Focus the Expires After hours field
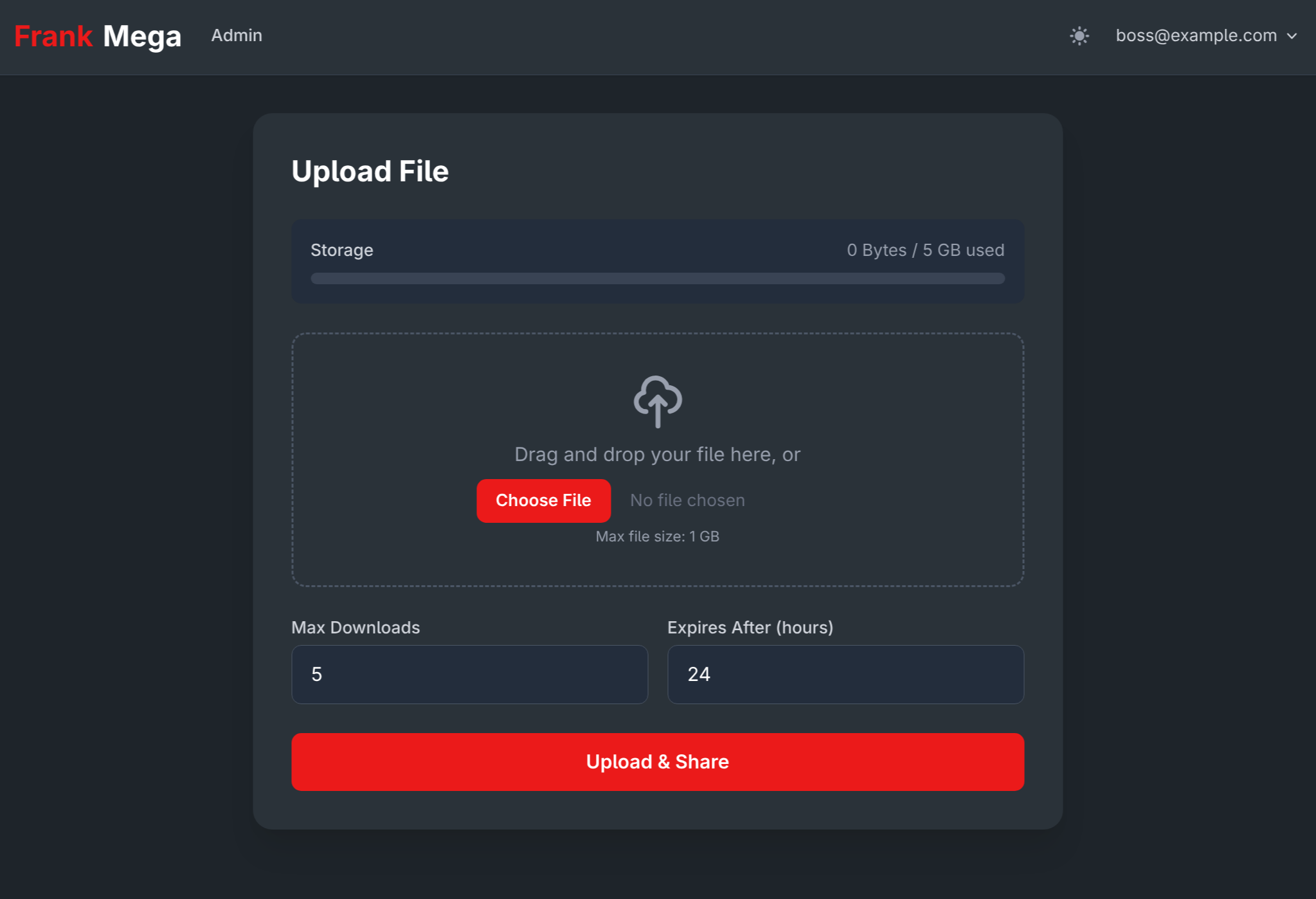Screen dimensions: 1316x899 click(845, 674)
